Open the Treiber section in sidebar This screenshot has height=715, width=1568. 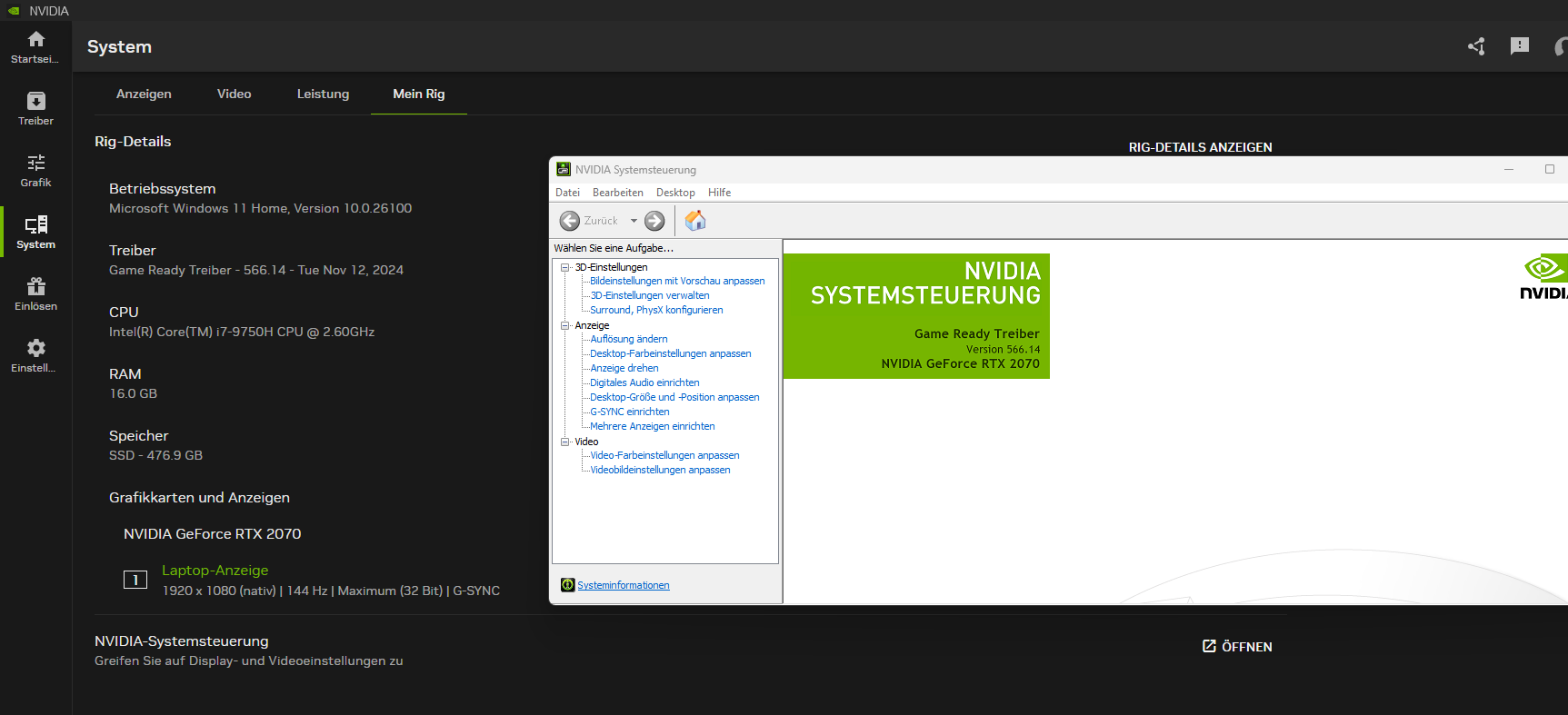point(35,108)
